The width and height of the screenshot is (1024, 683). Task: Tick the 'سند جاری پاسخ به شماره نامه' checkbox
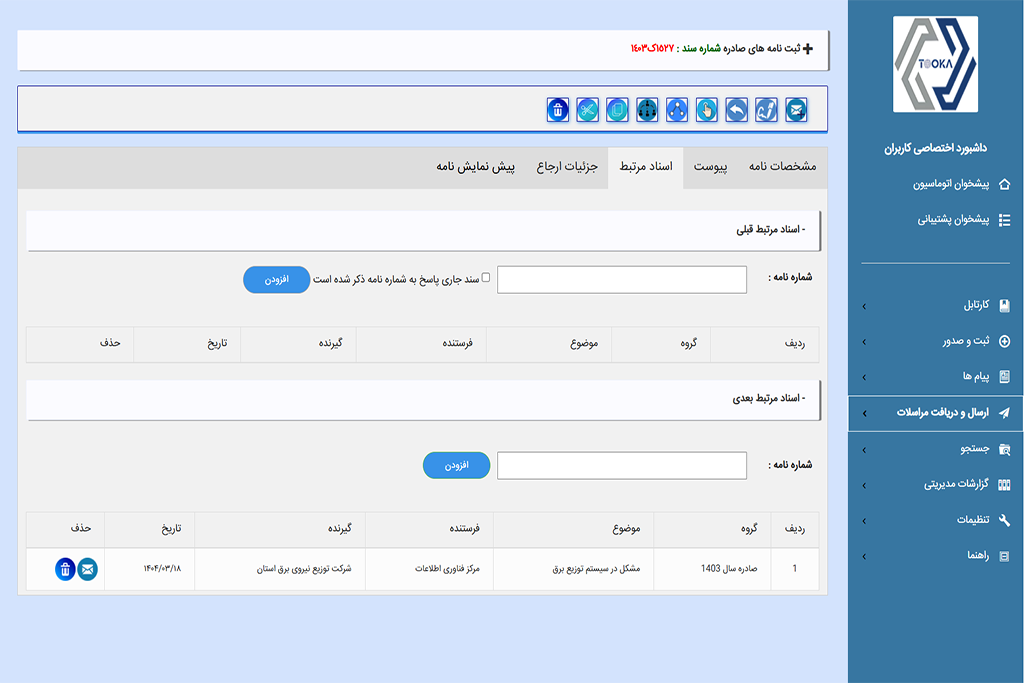pyautogui.click(x=486, y=278)
